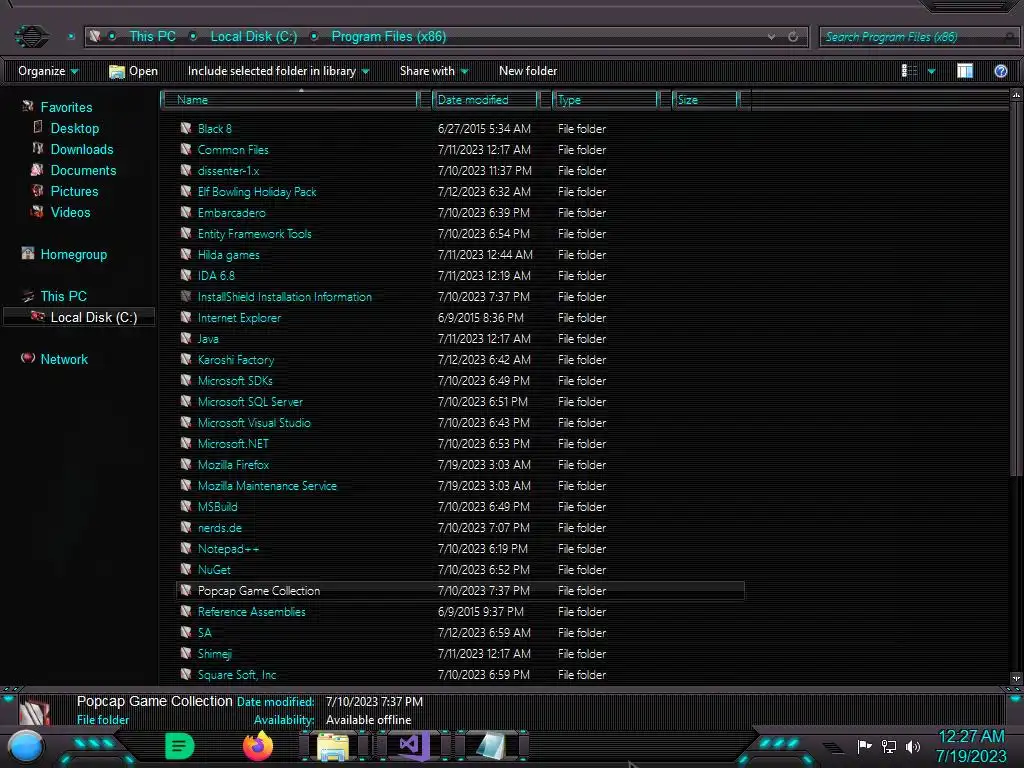Select the Hilda games folder
1024x768 pixels.
pyautogui.click(x=229, y=255)
